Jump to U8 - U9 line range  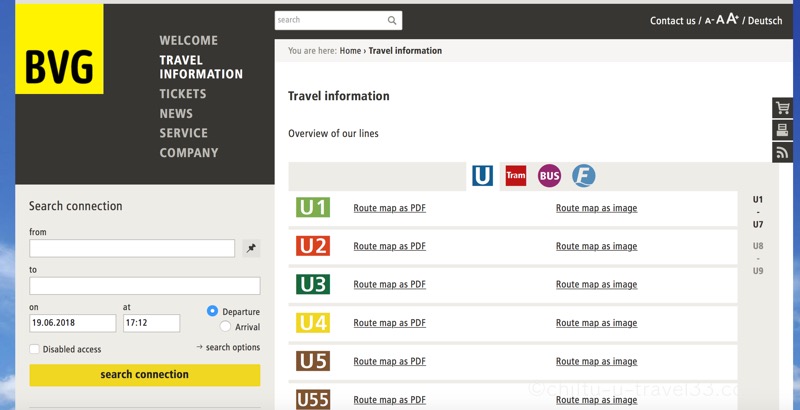tap(758, 258)
